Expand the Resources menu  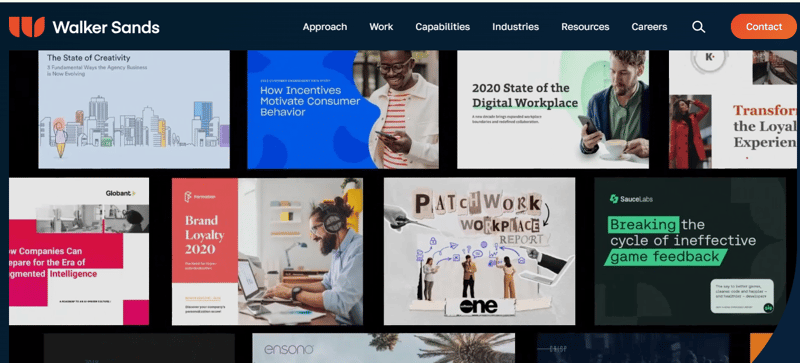pyautogui.click(x=585, y=27)
